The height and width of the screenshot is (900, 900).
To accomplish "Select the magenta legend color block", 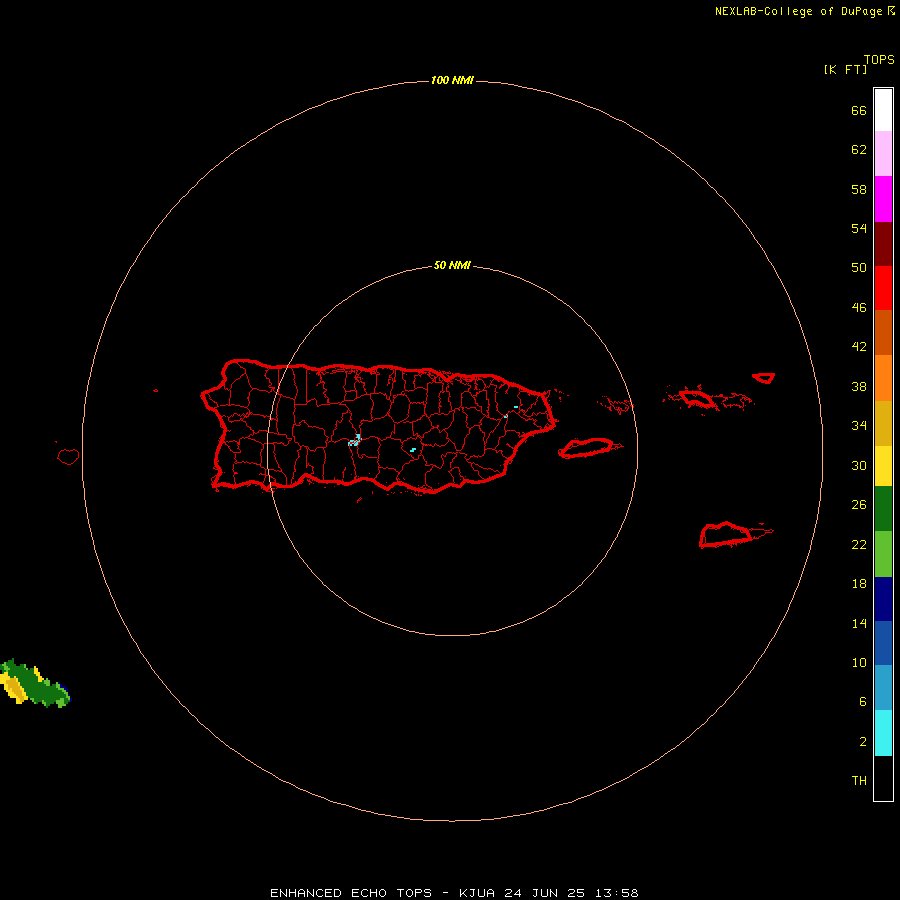I will [883, 199].
